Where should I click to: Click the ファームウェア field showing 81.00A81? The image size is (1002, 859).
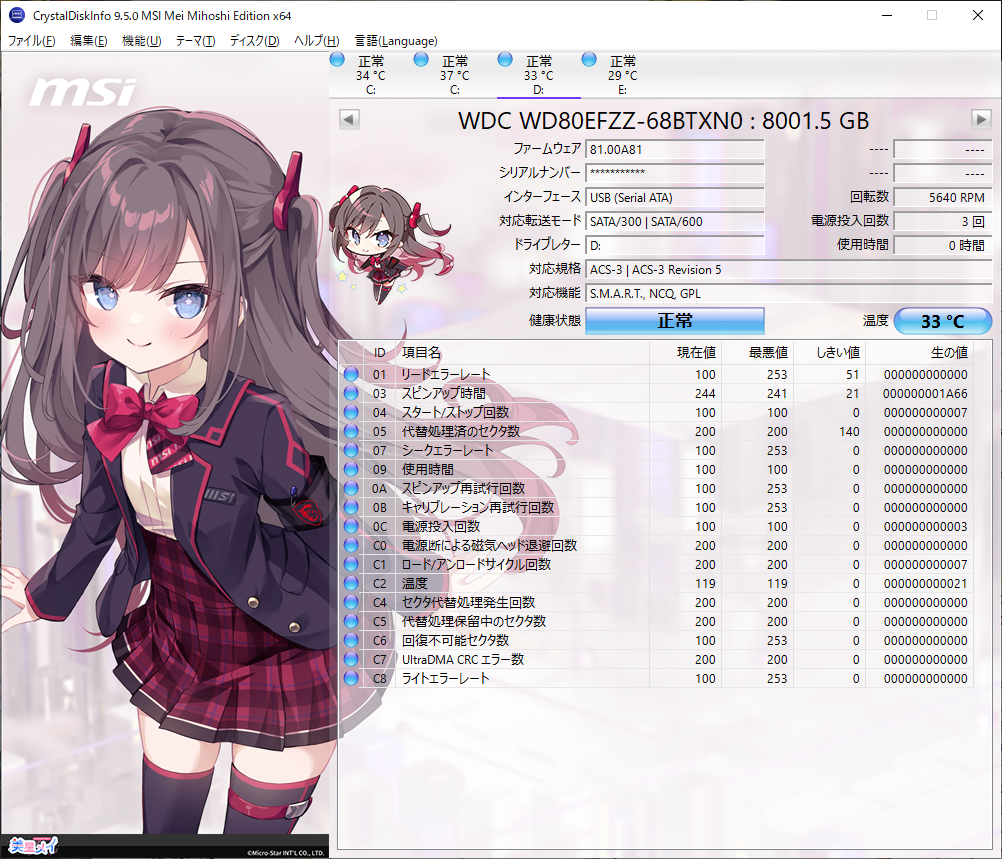pos(675,150)
